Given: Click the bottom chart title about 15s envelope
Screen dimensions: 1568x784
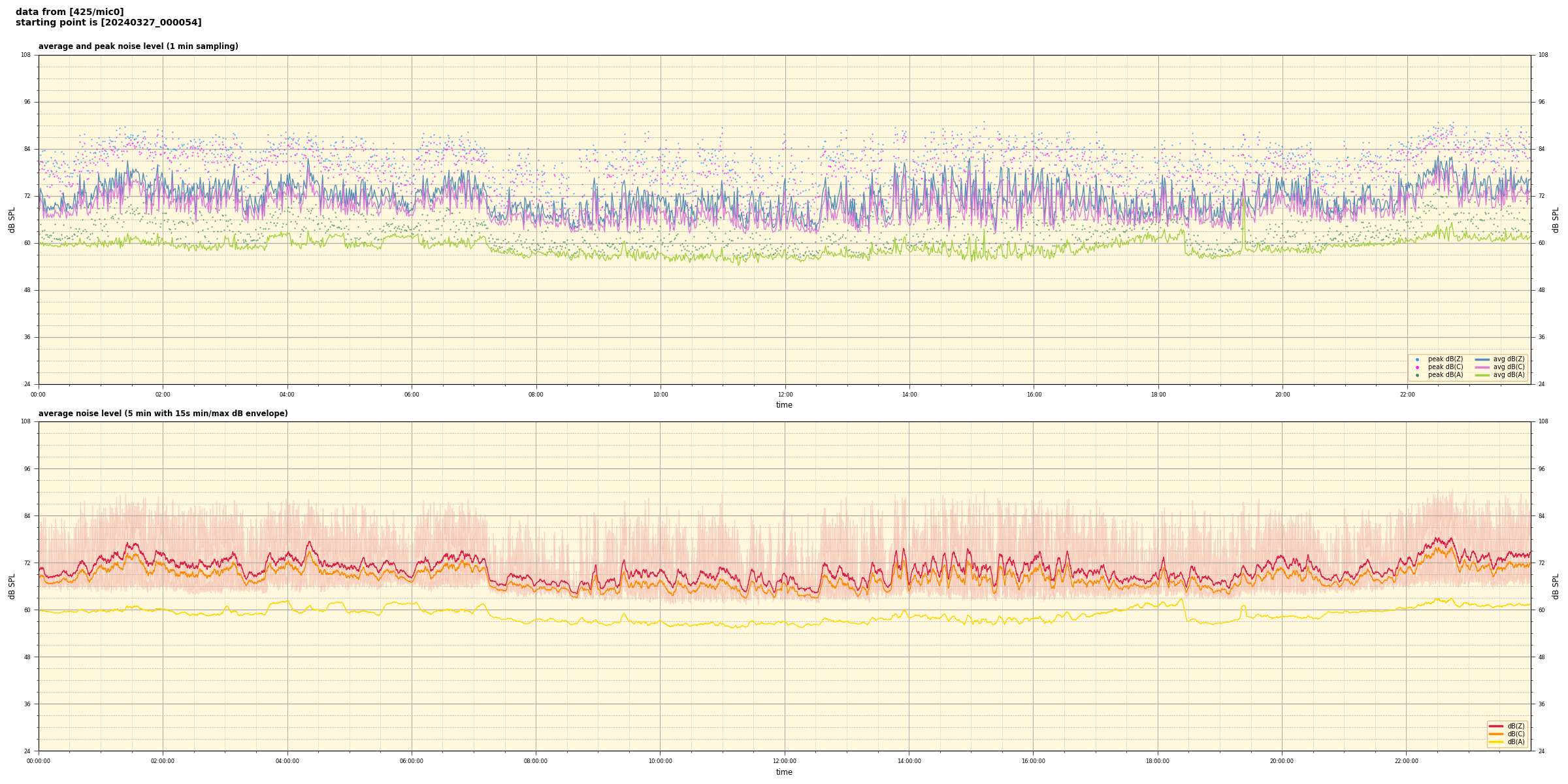Looking at the screenshot, I should click(163, 414).
